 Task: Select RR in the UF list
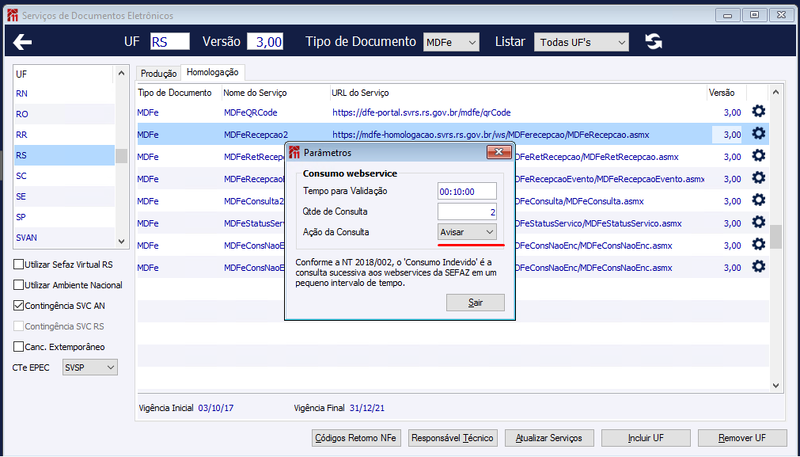click(x=64, y=135)
